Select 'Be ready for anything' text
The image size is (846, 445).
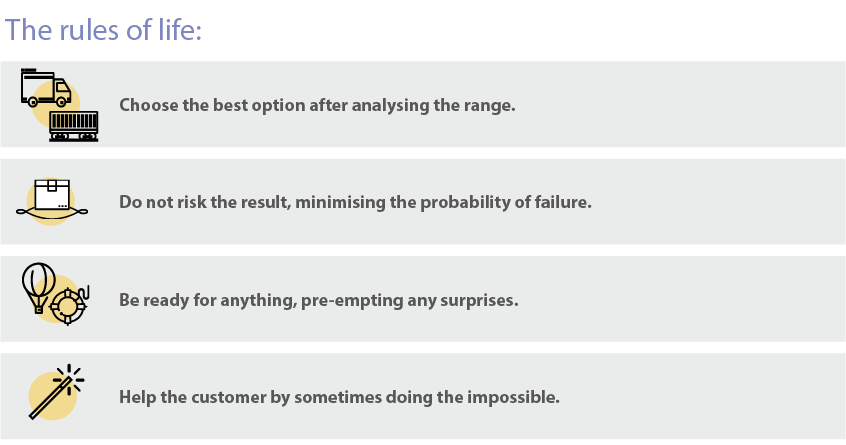pyautogui.click(x=208, y=299)
